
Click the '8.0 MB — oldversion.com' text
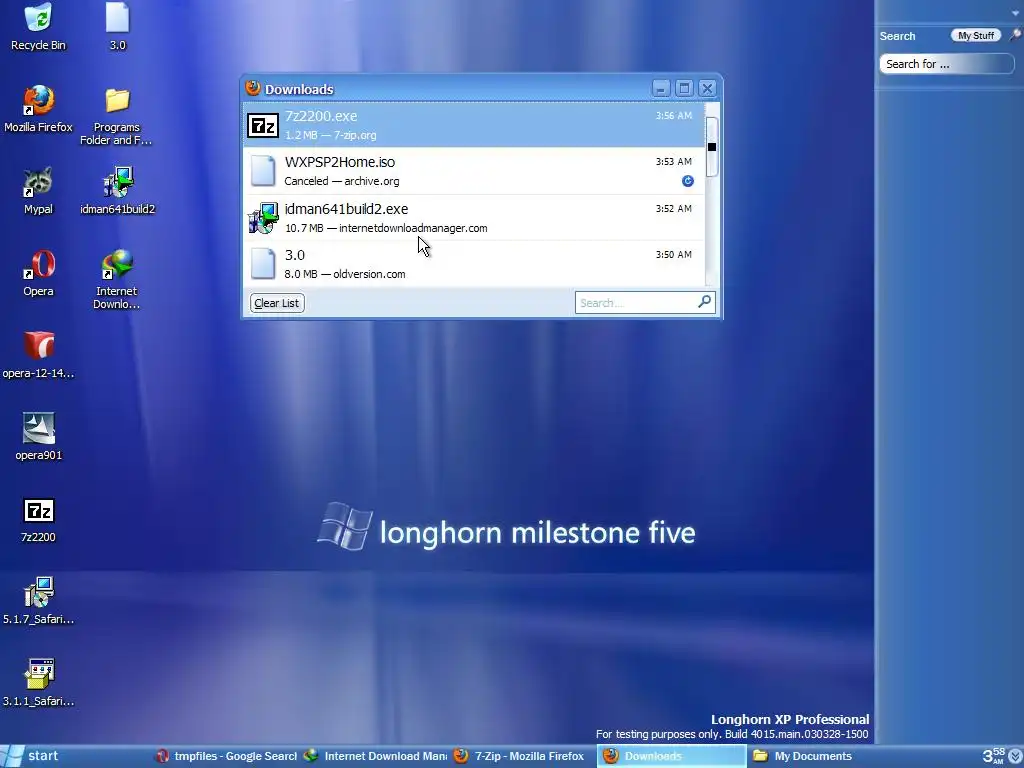tap(345, 274)
